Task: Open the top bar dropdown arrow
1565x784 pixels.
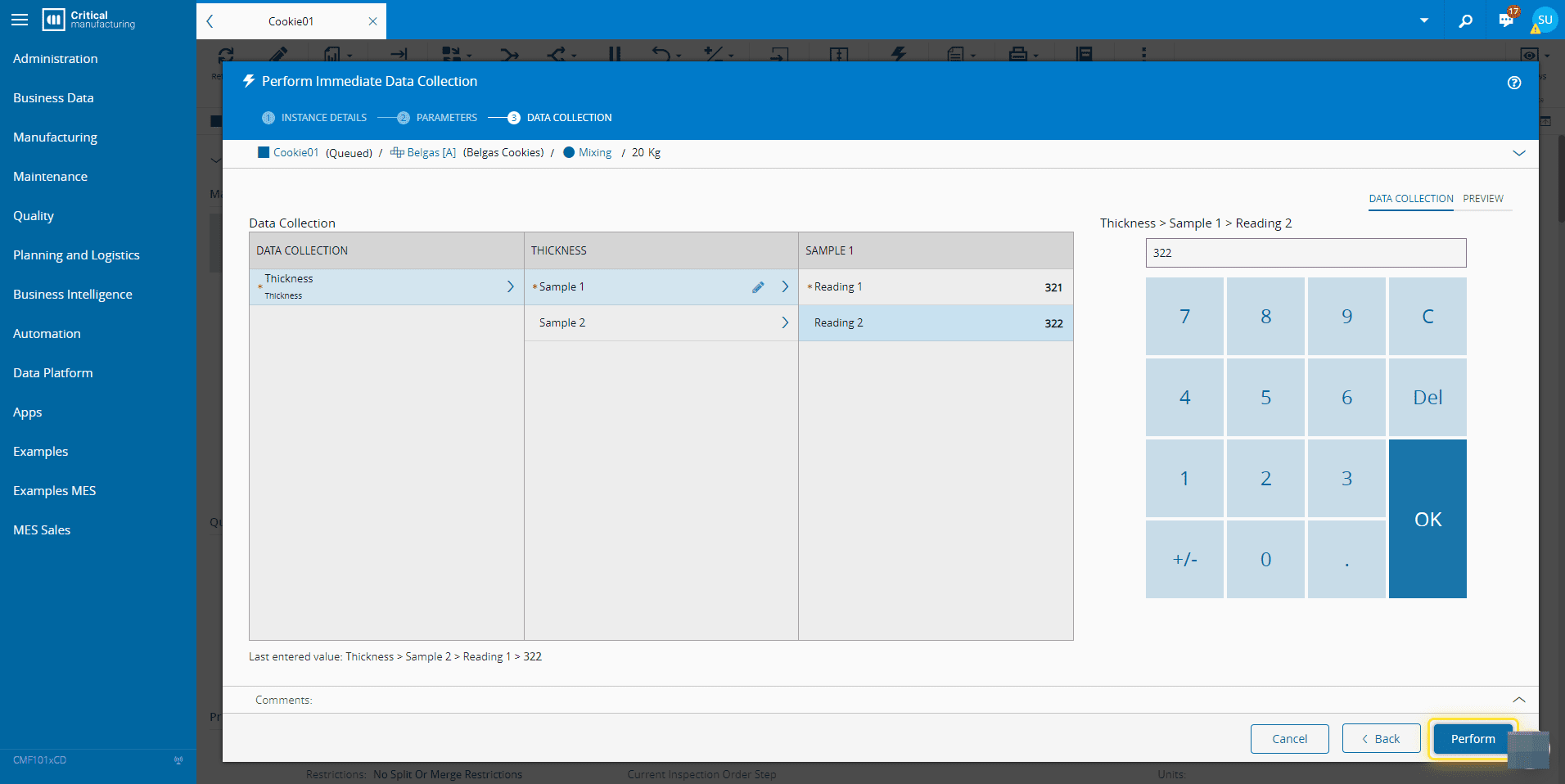Action: [x=1424, y=20]
